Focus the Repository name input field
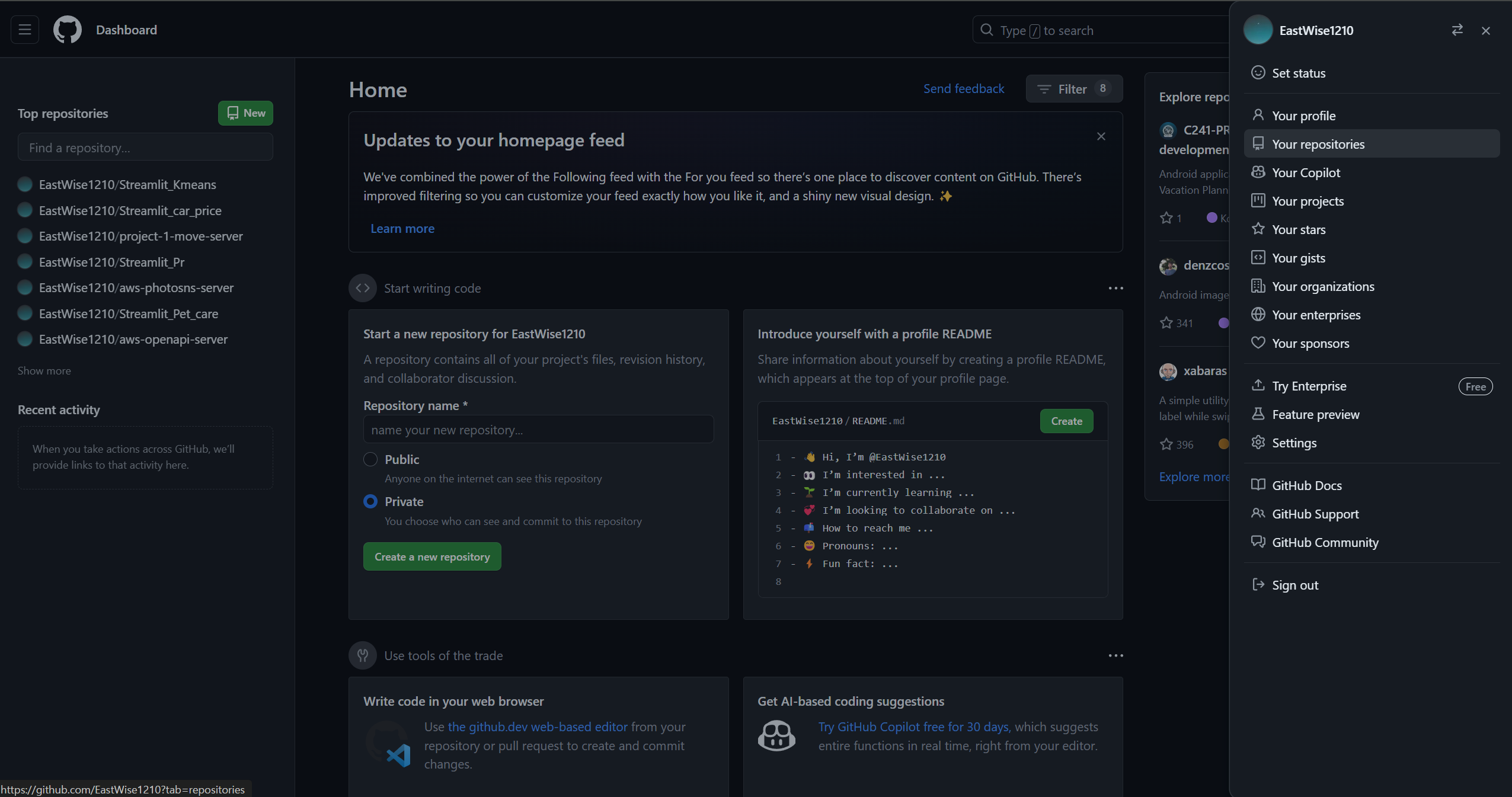The image size is (1512, 797). (x=538, y=429)
